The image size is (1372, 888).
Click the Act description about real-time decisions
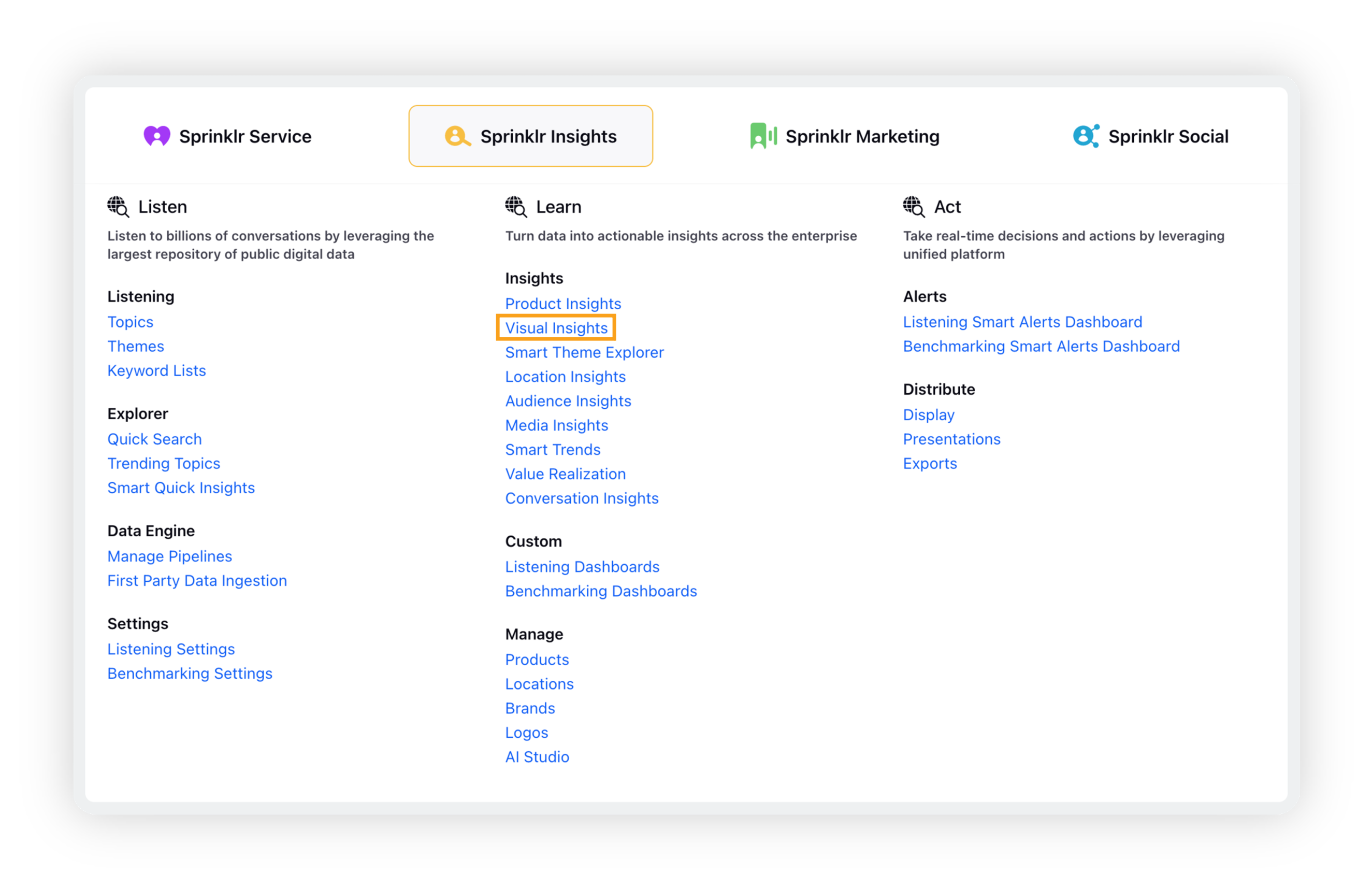(1064, 245)
